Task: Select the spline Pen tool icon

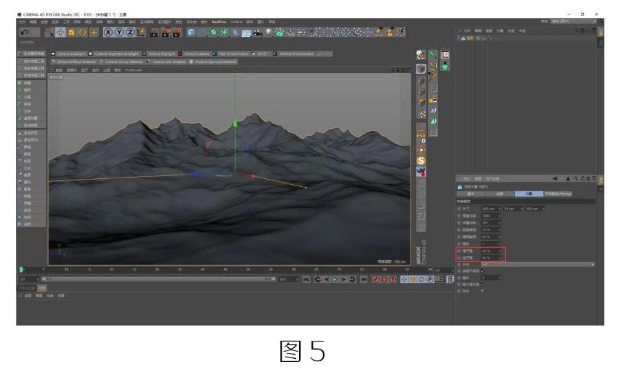Action: point(202,32)
